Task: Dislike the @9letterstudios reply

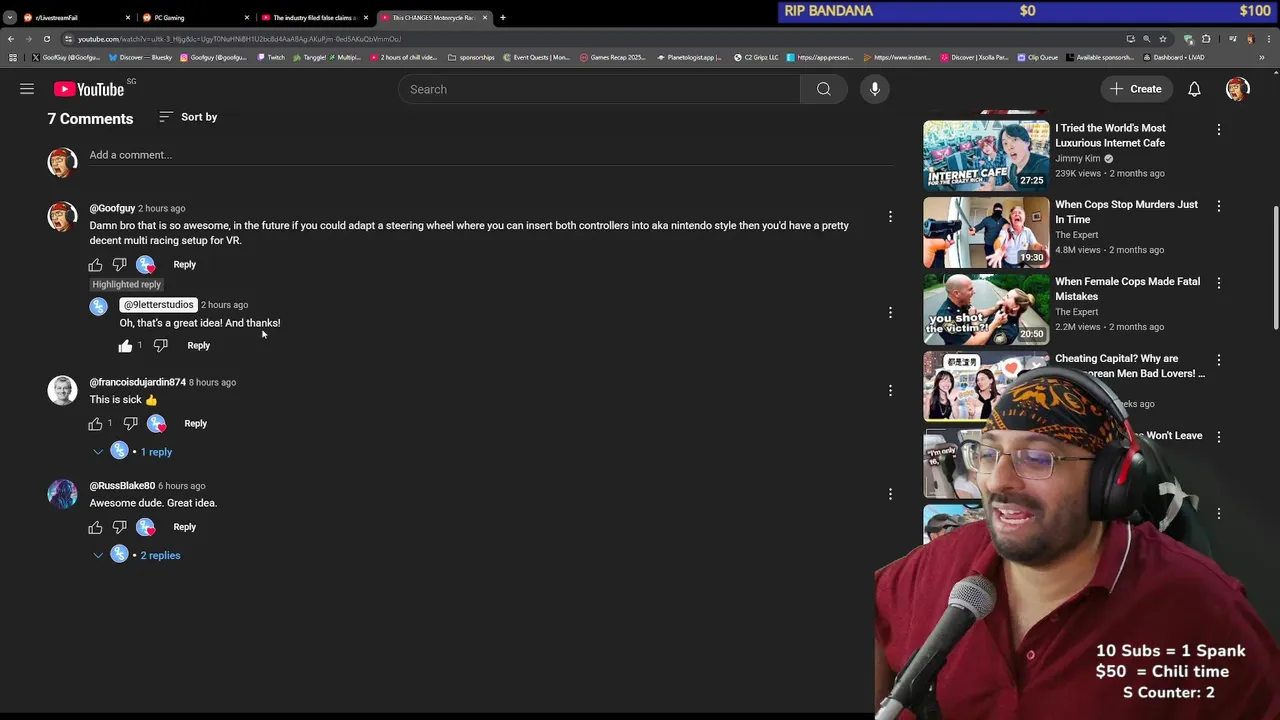Action: click(160, 346)
